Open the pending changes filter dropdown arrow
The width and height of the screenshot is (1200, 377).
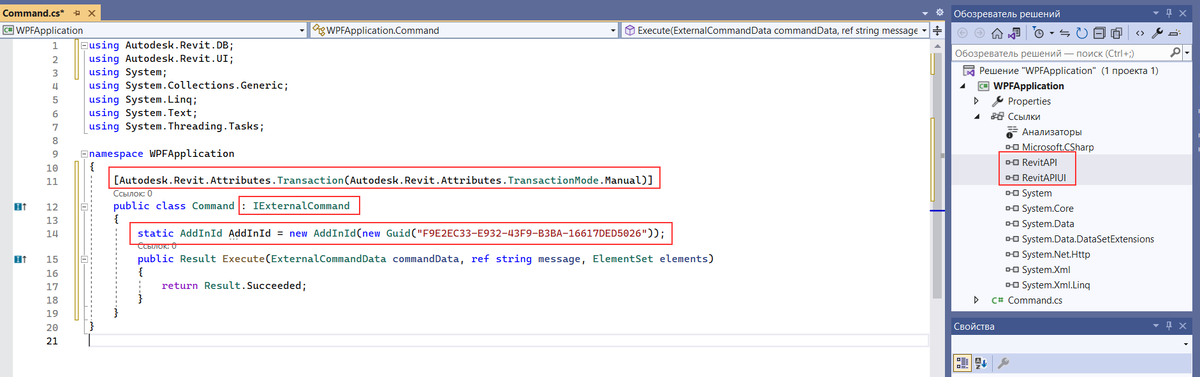(x=1051, y=33)
